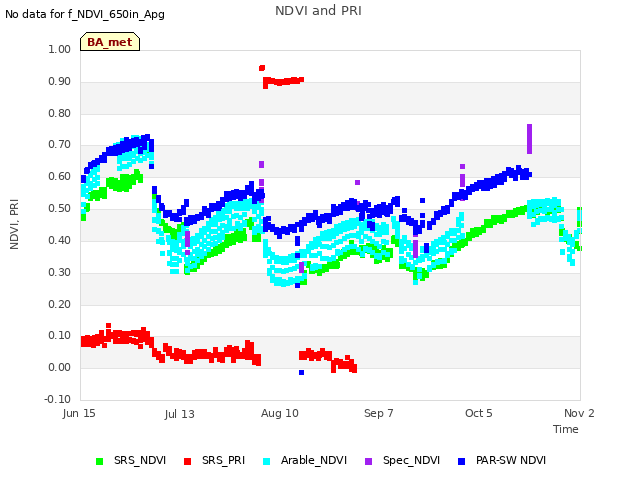Select the SRS_NDVI legend label

click(140, 460)
